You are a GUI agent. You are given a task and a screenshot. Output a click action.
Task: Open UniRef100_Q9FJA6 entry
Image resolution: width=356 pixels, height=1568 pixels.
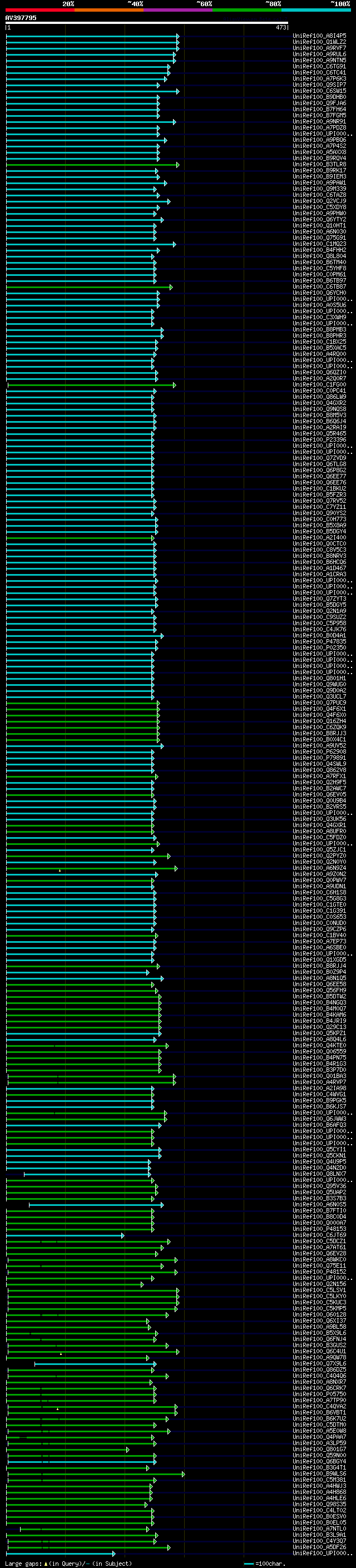click(319, 103)
